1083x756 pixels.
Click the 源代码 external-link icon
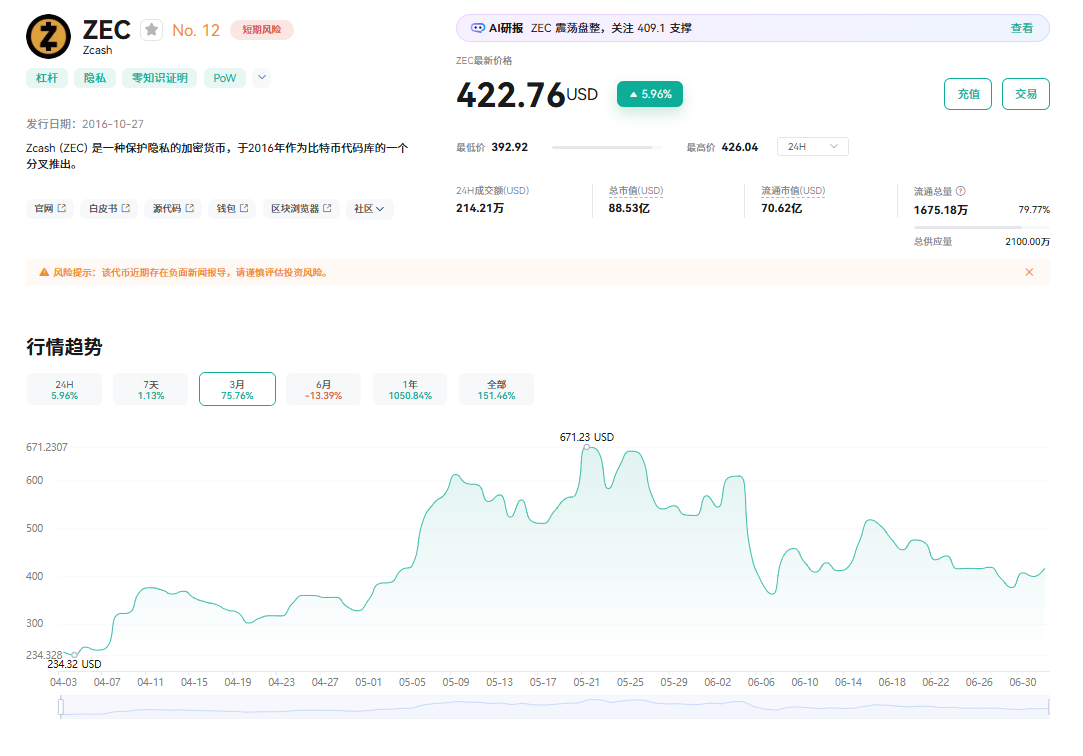(x=189, y=208)
